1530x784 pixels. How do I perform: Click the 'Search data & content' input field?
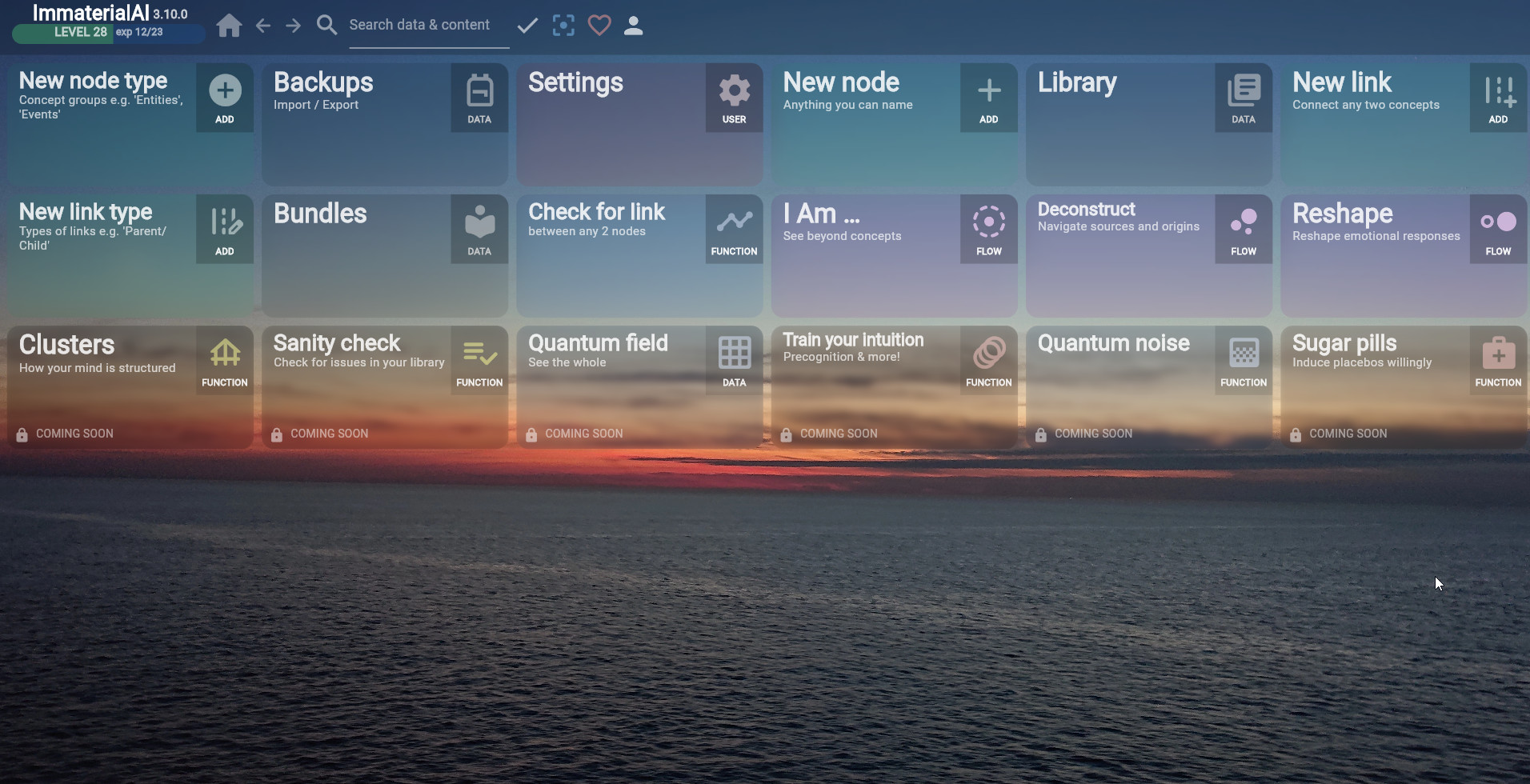click(424, 25)
